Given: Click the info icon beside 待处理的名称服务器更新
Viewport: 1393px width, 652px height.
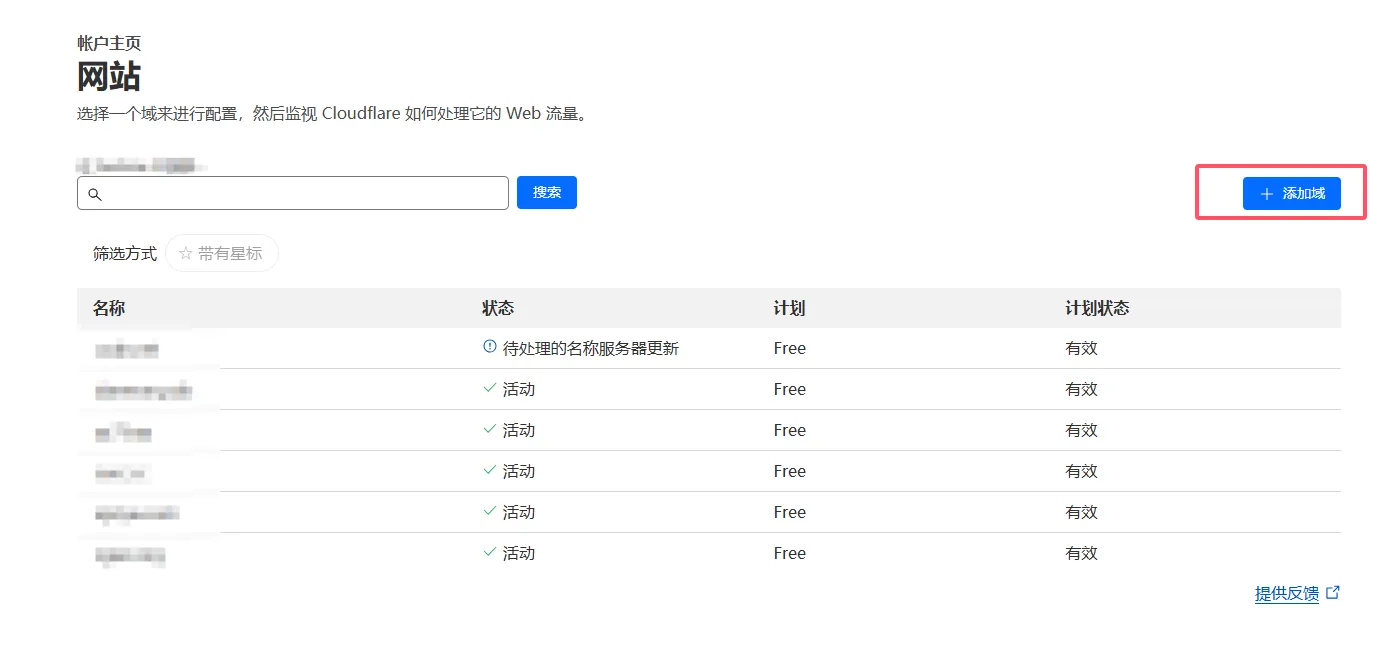Looking at the screenshot, I should [x=489, y=347].
